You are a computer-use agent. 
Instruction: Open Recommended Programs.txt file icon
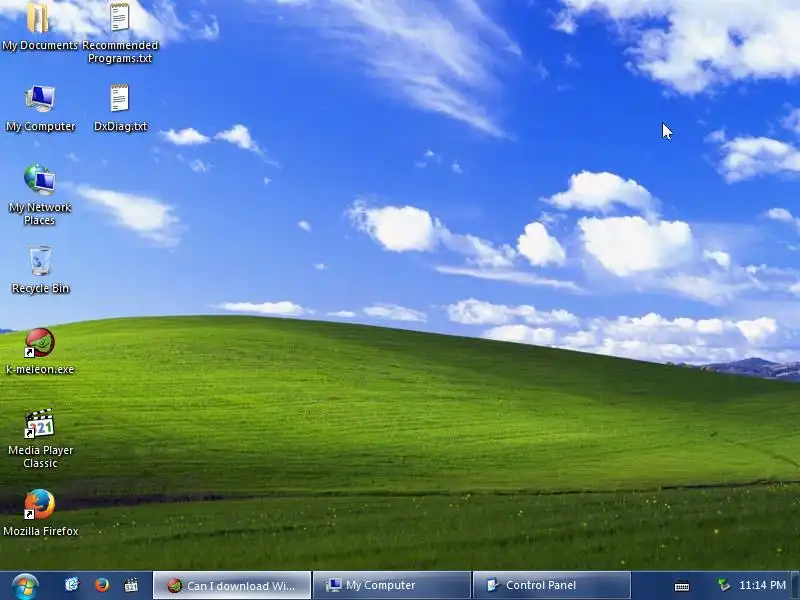coord(120,33)
